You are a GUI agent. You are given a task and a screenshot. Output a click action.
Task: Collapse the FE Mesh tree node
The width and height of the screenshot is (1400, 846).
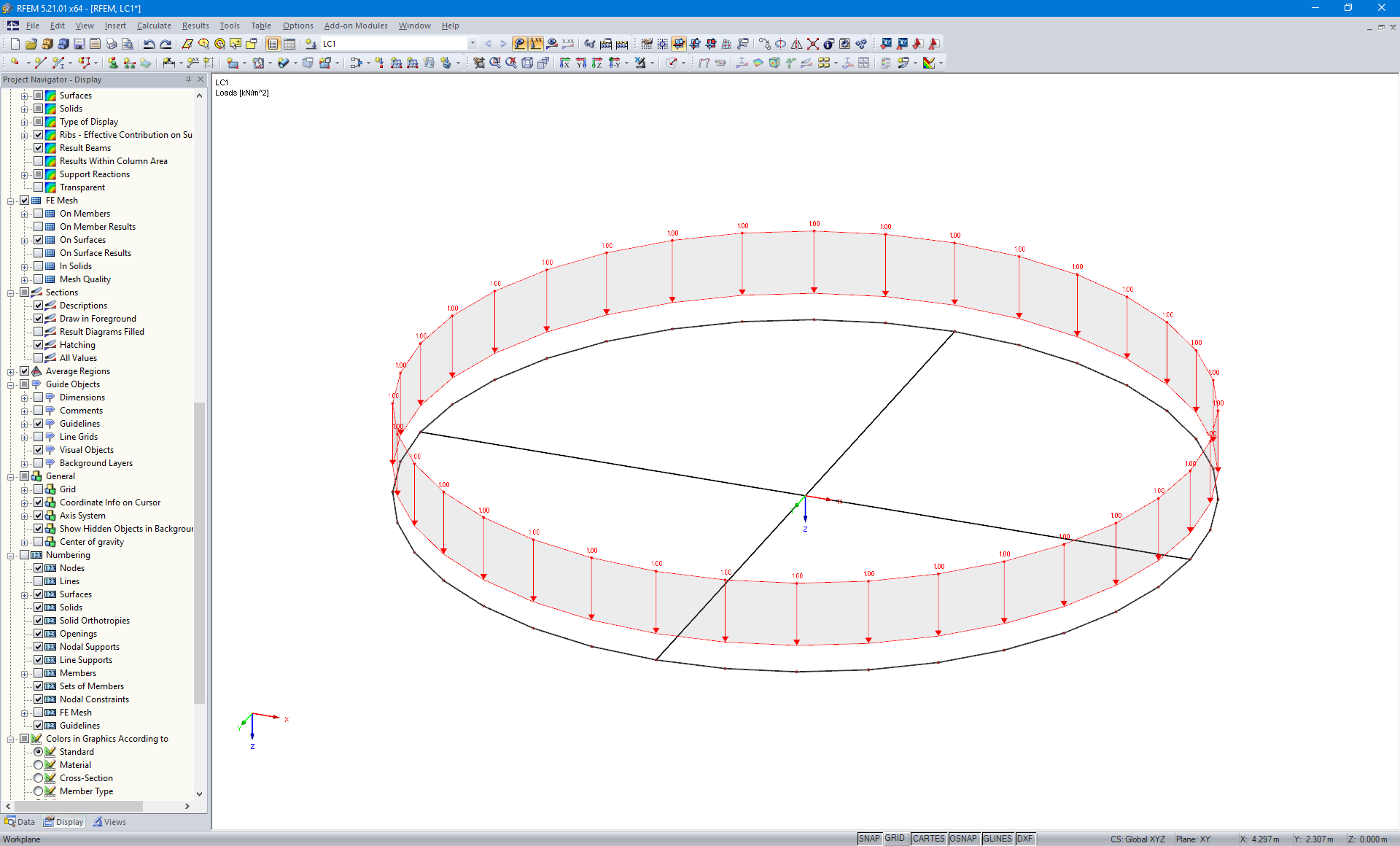pyautogui.click(x=11, y=201)
